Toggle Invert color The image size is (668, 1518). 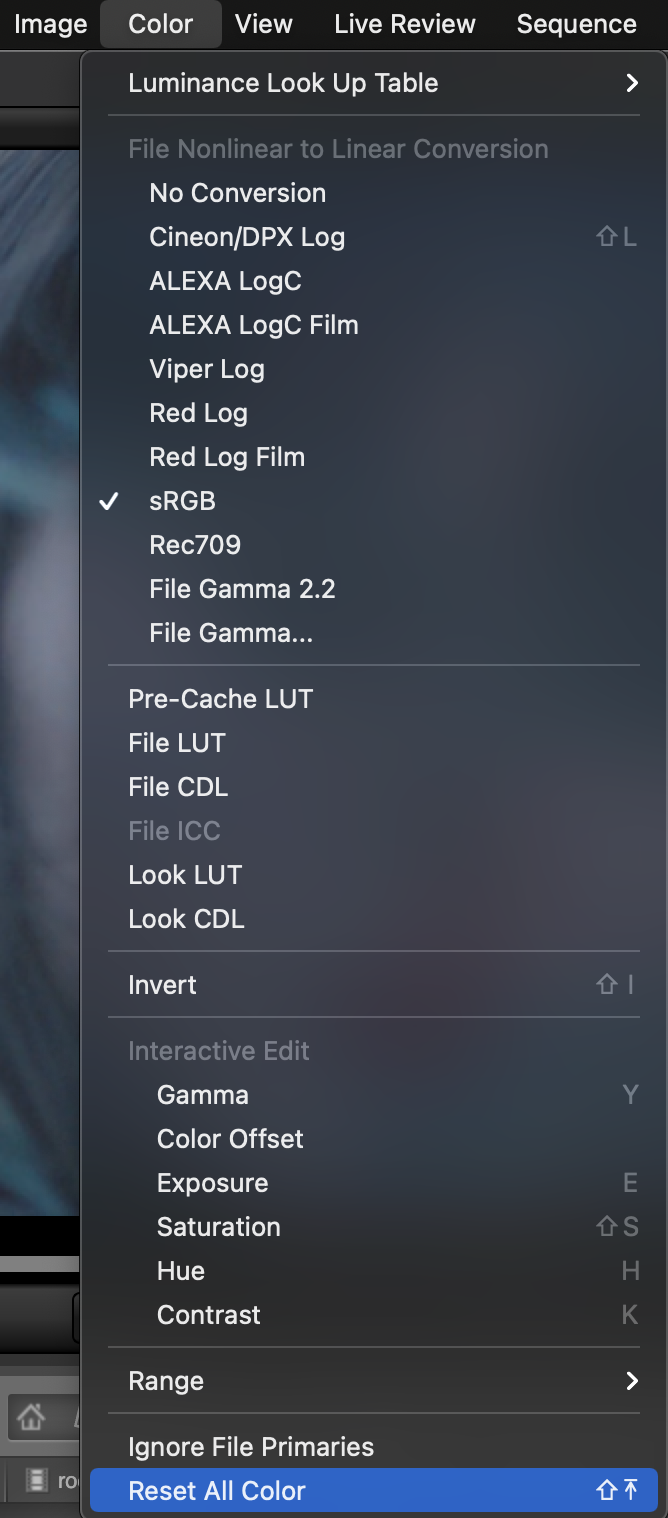[x=162, y=985]
